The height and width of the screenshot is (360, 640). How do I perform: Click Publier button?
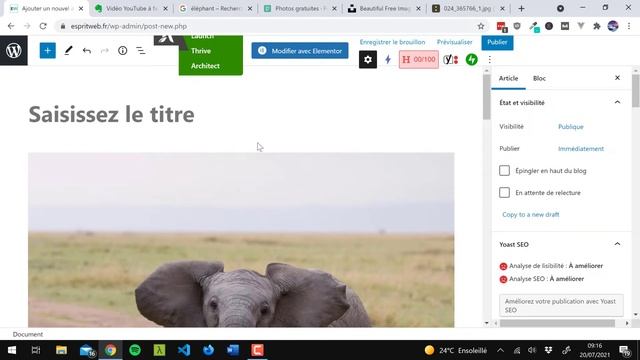tap(497, 42)
